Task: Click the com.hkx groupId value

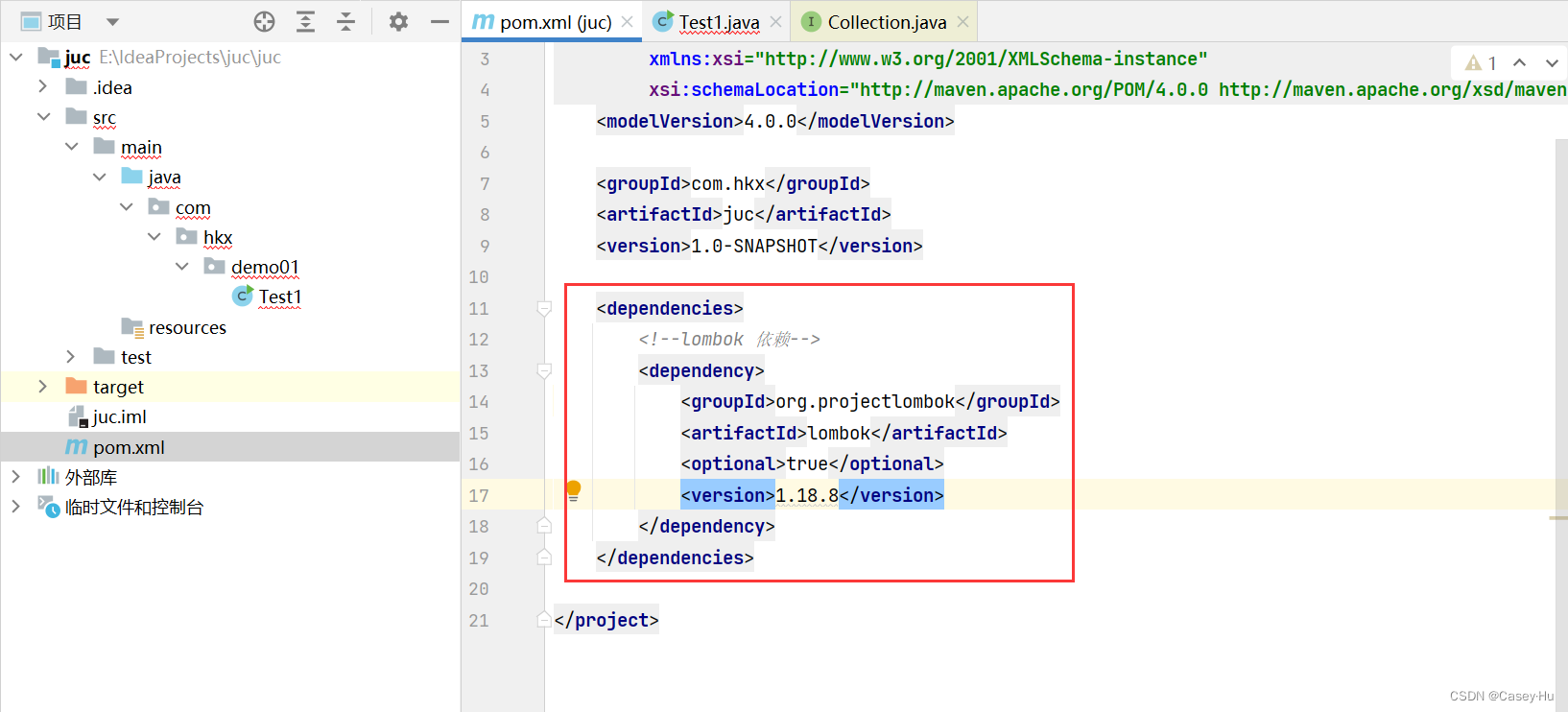Action: (x=728, y=183)
